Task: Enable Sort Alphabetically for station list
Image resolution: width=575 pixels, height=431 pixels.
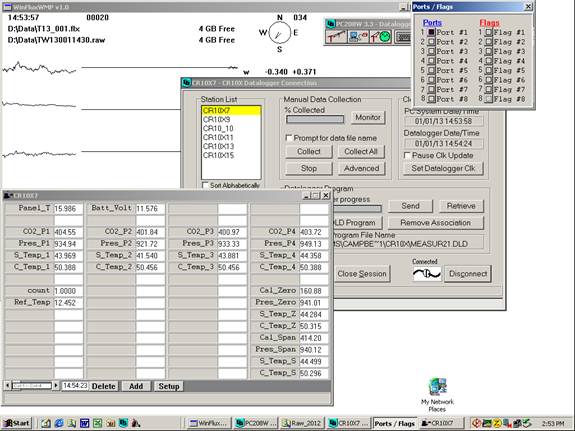Action: tap(205, 185)
